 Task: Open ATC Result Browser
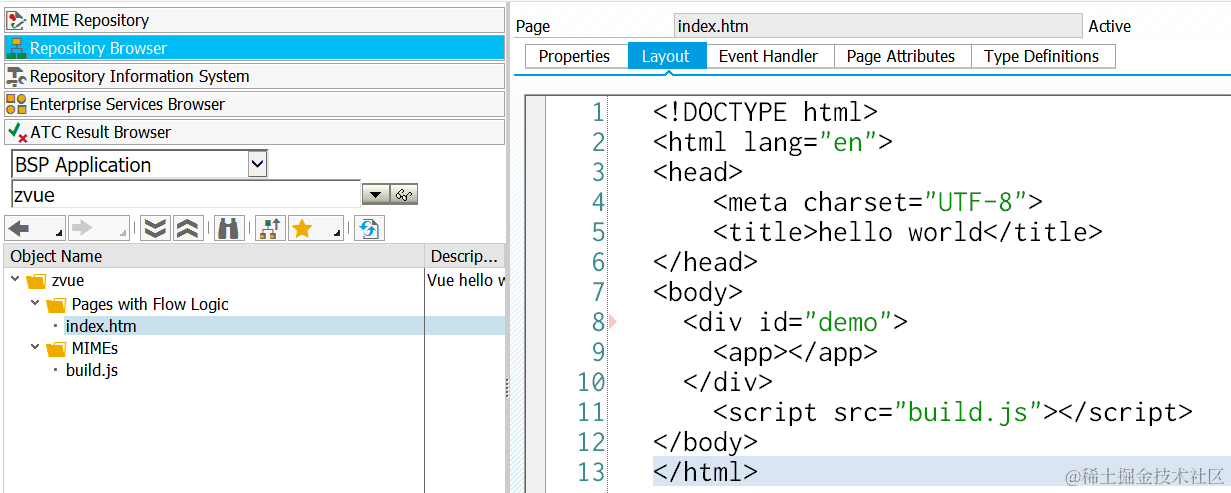coord(255,132)
